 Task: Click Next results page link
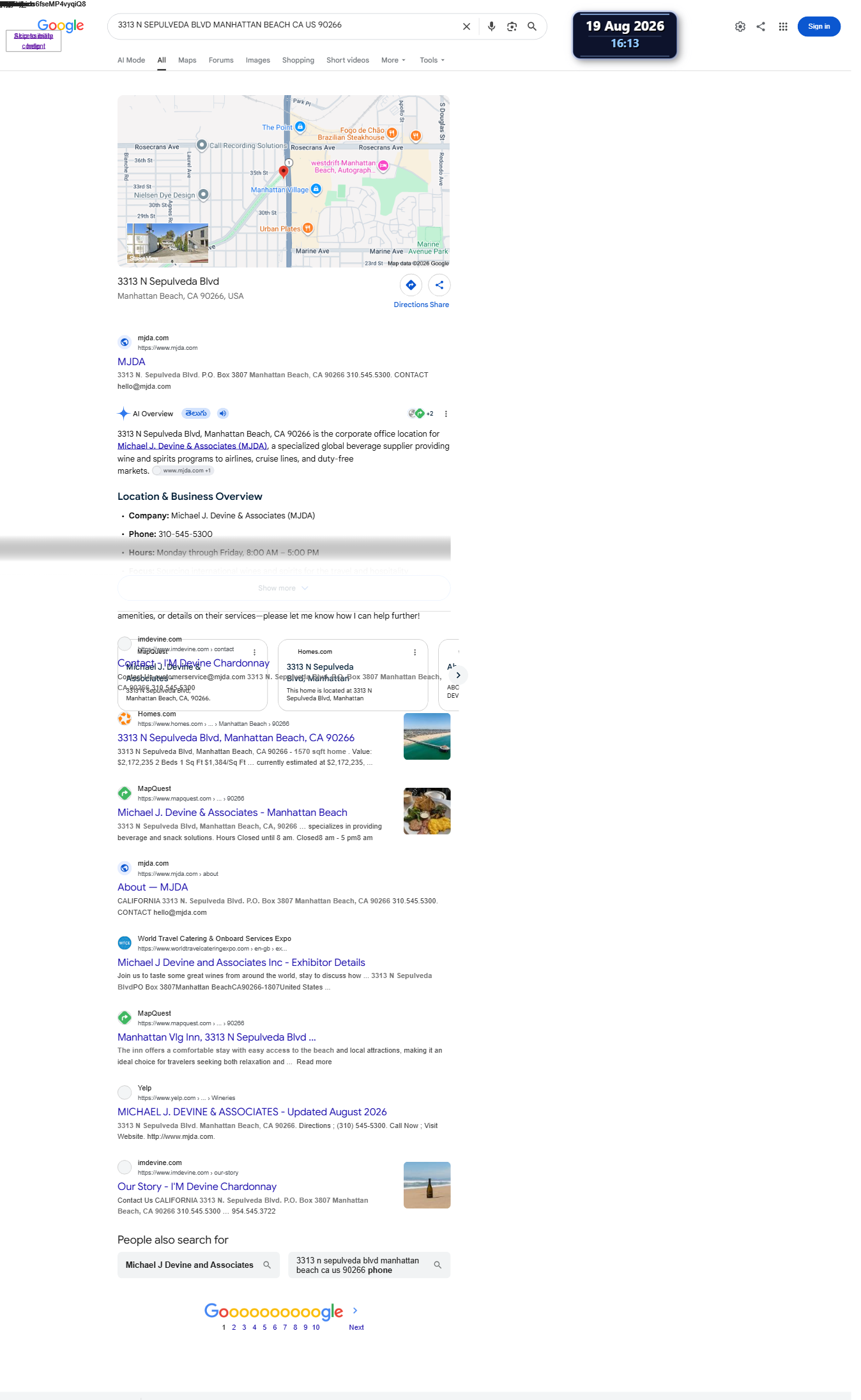[x=356, y=1327]
